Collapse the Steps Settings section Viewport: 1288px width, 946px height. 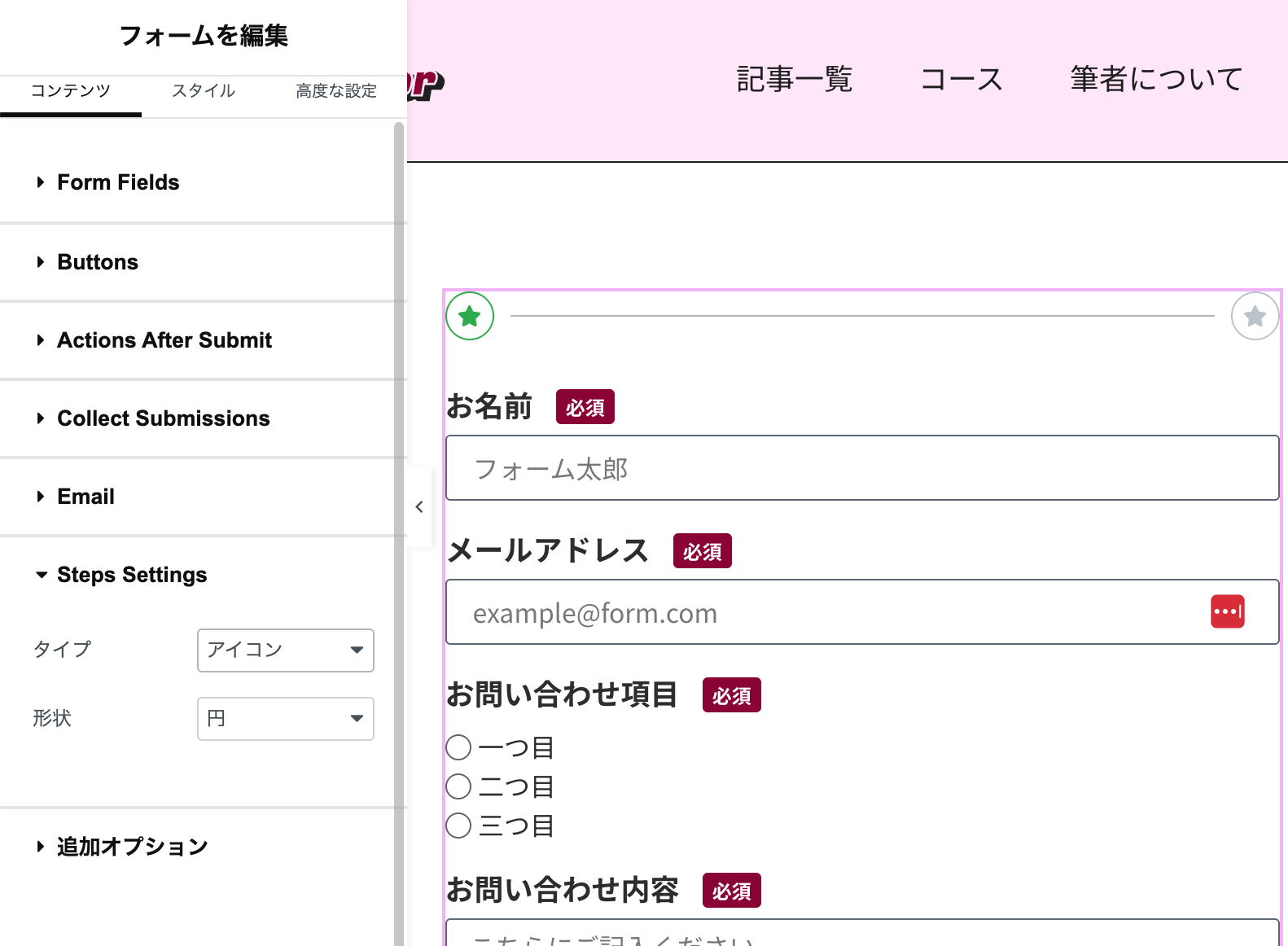[131, 575]
